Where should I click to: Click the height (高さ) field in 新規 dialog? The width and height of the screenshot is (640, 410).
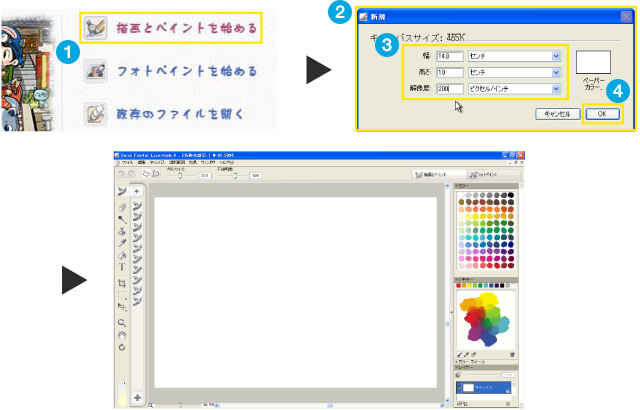point(450,72)
